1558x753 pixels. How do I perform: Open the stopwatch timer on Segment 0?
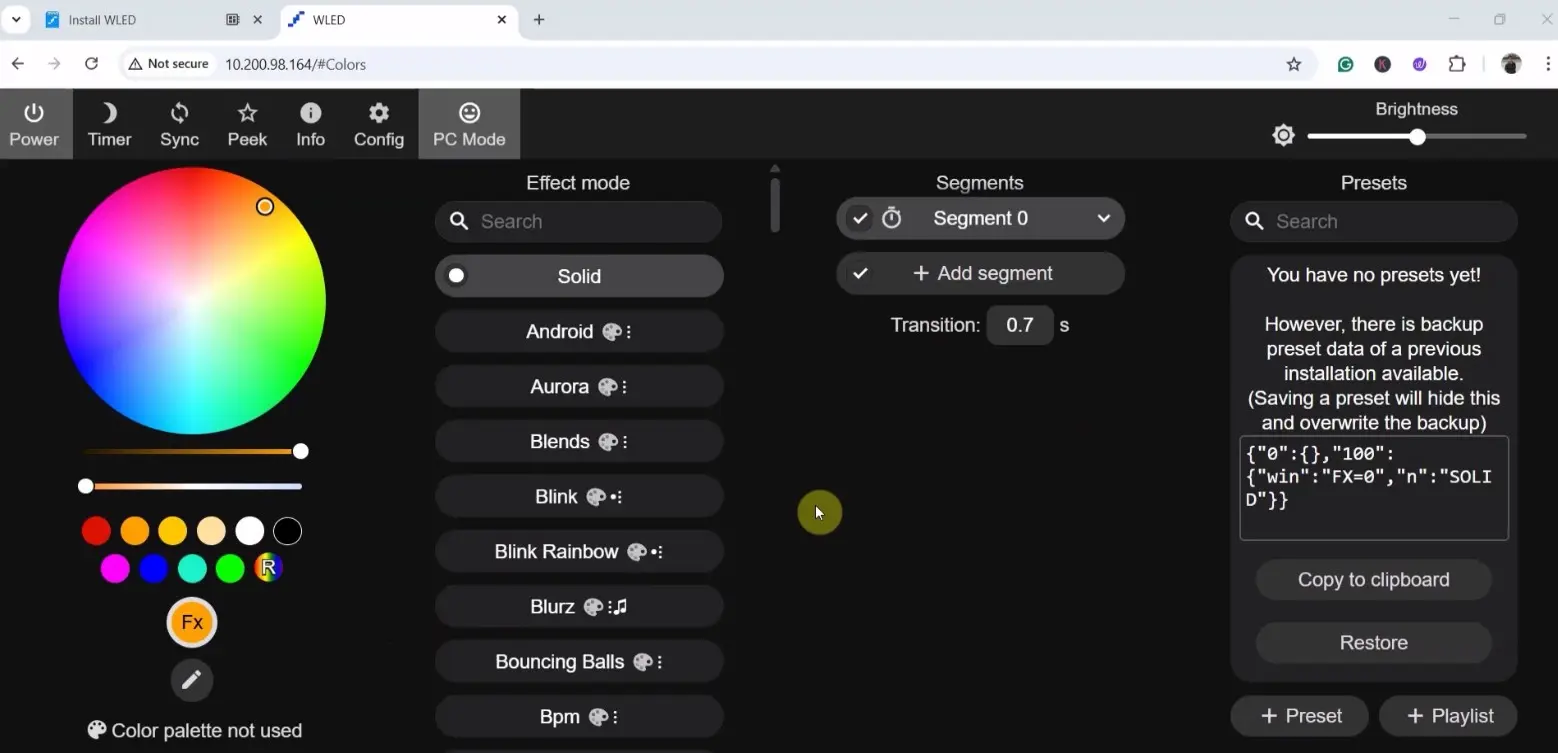pyautogui.click(x=891, y=218)
